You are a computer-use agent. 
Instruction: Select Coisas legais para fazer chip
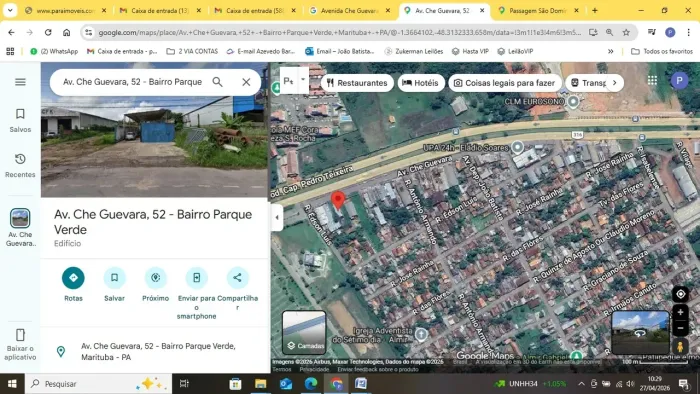(x=505, y=83)
